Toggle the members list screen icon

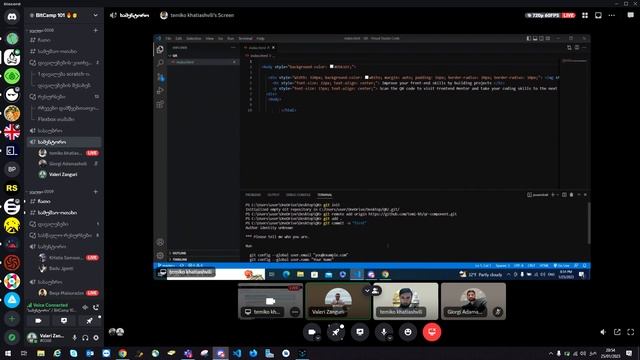[x=598, y=15]
